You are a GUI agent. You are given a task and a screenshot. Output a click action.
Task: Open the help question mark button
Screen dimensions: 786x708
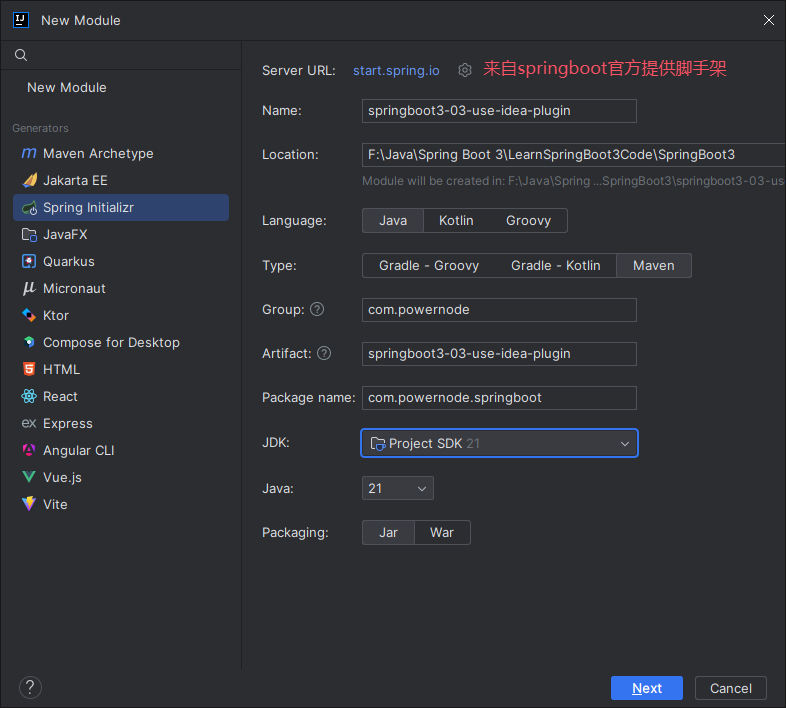coord(30,688)
